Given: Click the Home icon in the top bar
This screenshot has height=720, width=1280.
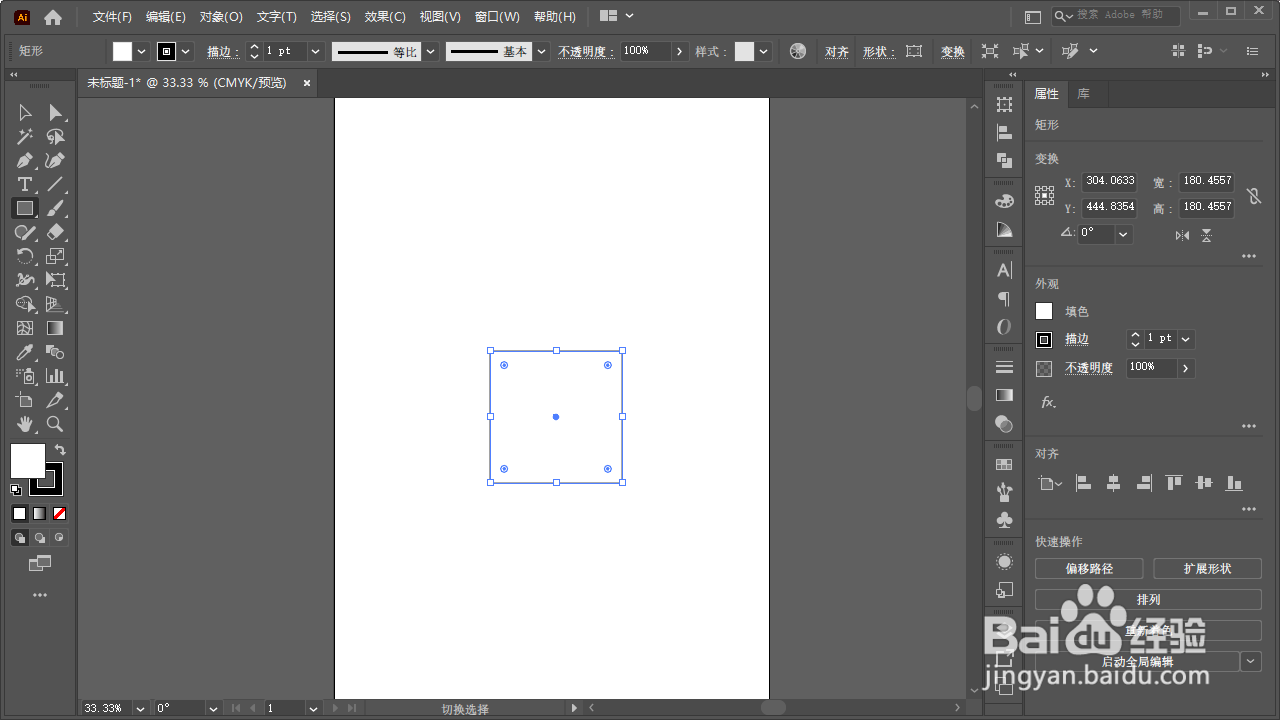Looking at the screenshot, I should click(x=53, y=17).
